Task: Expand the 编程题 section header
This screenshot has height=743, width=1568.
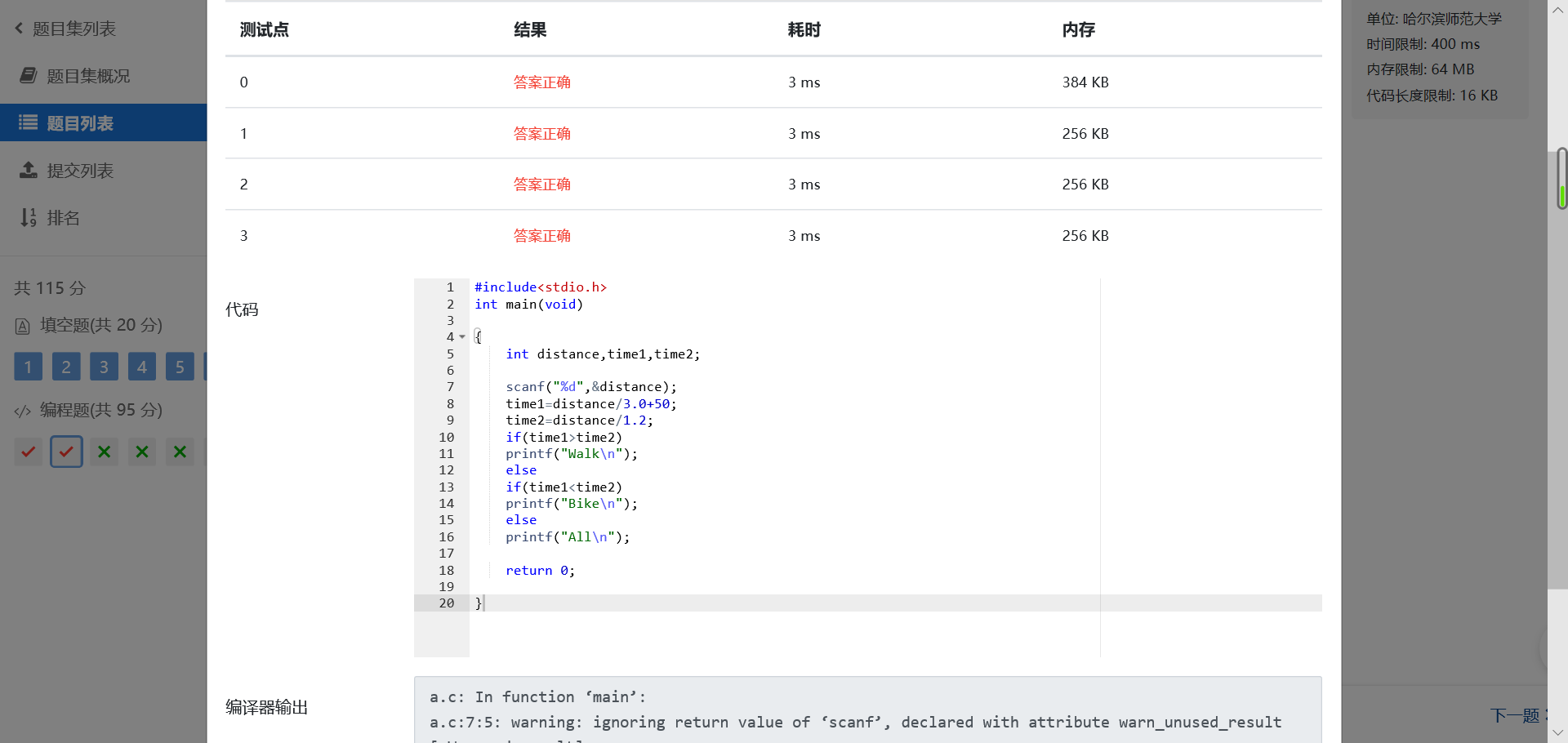Action: [x=101, y=410]
